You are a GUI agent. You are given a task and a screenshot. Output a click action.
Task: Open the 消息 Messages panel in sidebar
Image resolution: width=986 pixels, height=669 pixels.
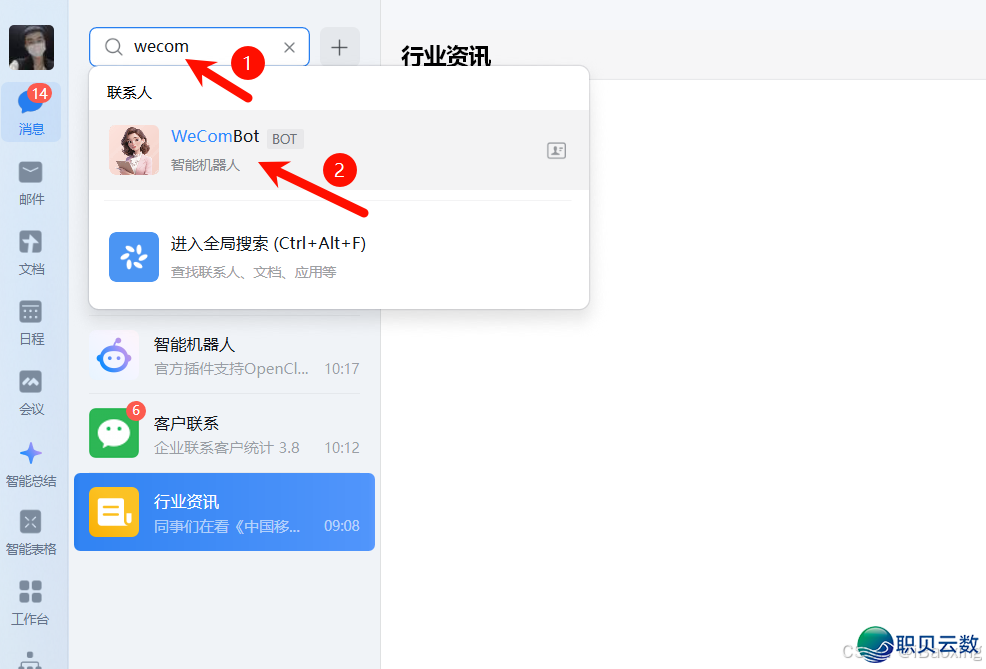click(31, 112)
